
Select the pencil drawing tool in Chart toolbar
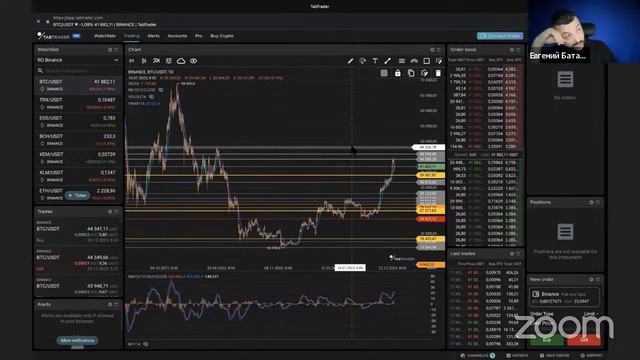pyautogui.click(x=350, y=61)
